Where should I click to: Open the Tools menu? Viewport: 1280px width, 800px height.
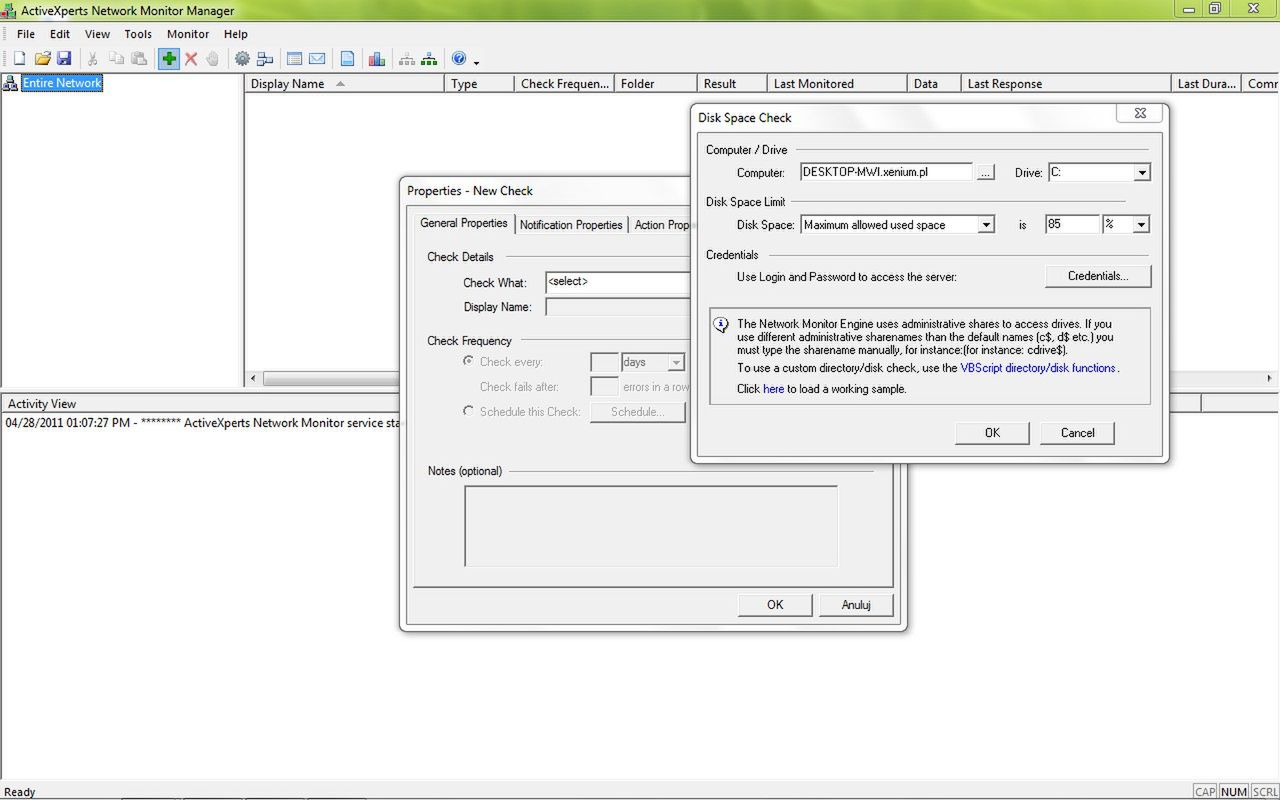[138, 34]
